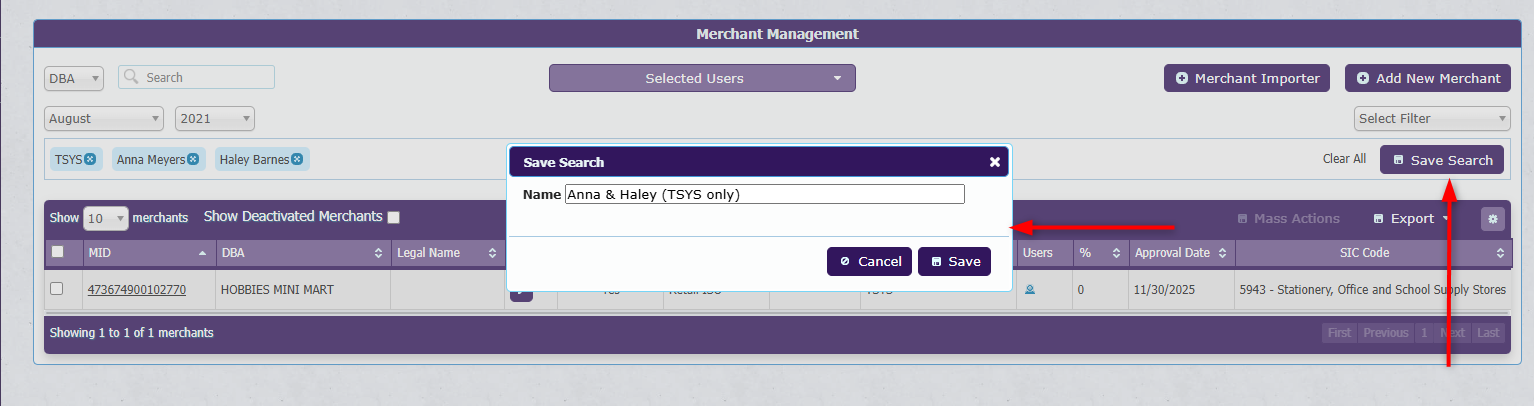Focus the search name input field
The image size is (1534, 406).
click(x=765, y=194)
